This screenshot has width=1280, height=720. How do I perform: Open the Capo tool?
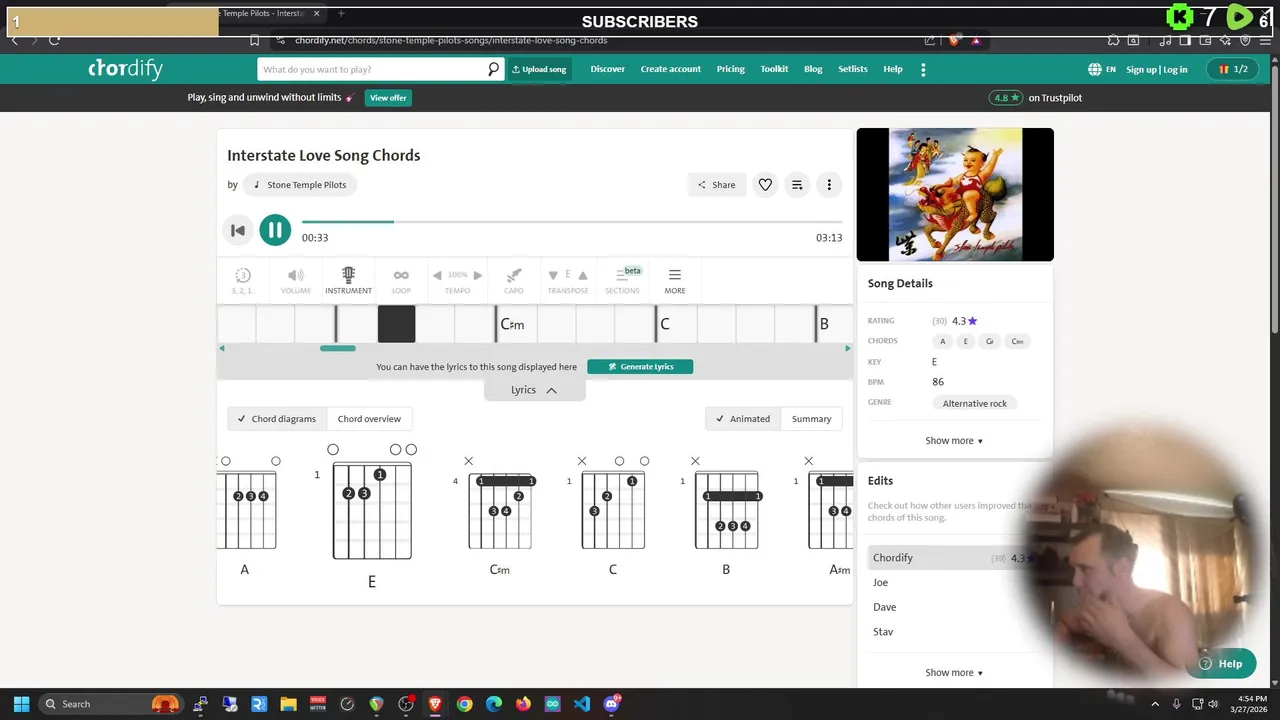[513, 281]
